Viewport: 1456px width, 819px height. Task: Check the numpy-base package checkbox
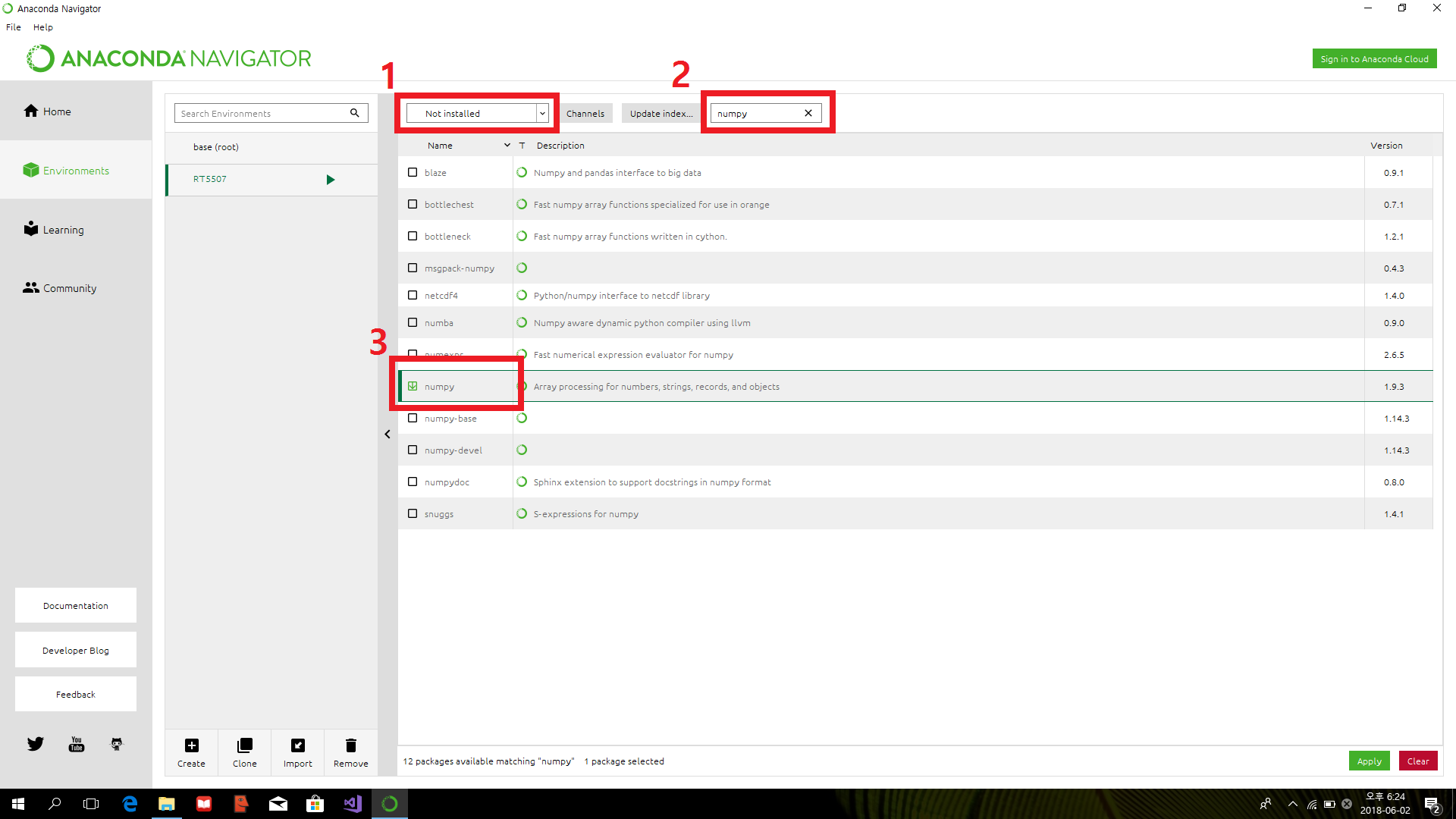tap(413, 418)
